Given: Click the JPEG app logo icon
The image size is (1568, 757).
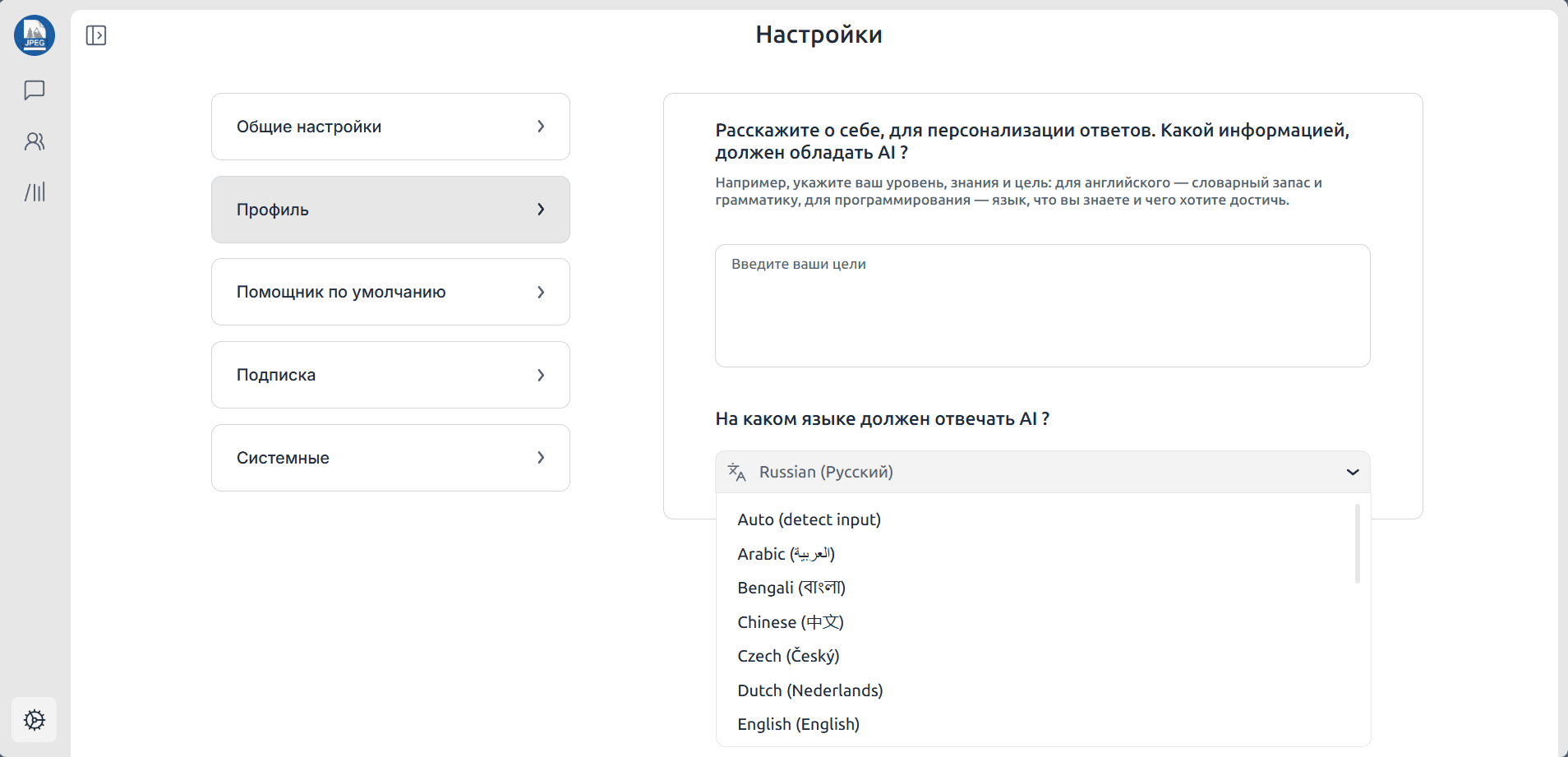Looking at the screenshot, I should [x=35, y=35].
